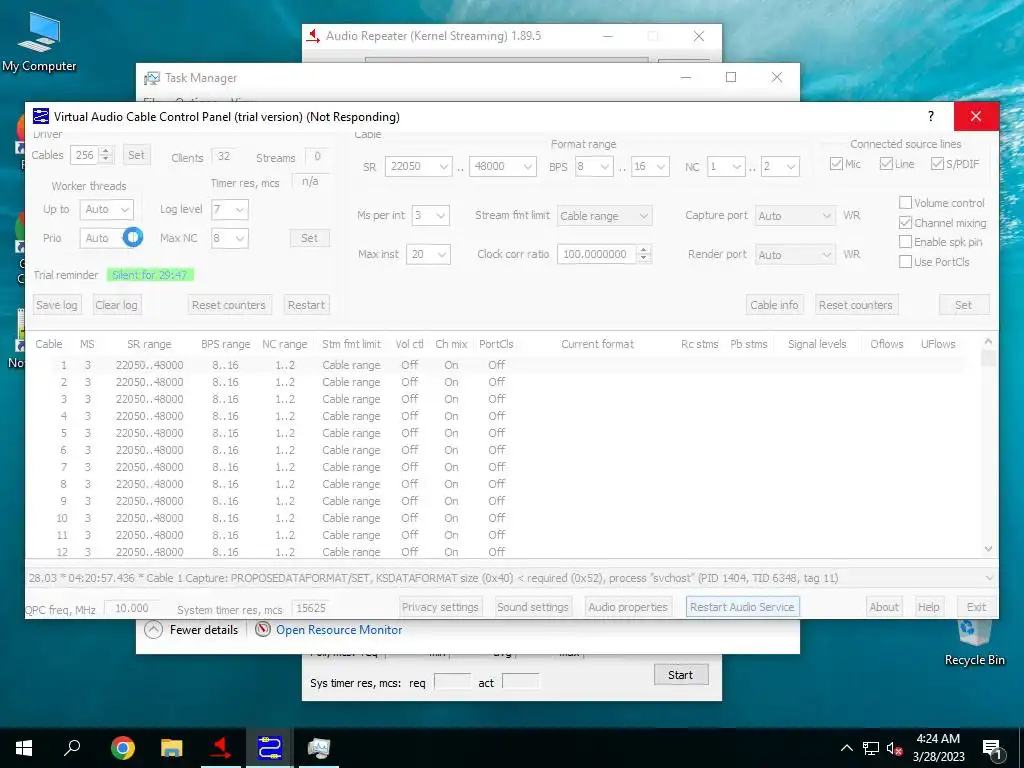Open the Log level dropdown
Screen dimensions: 1024x768
pyautogui.click(x=230, y=210)
